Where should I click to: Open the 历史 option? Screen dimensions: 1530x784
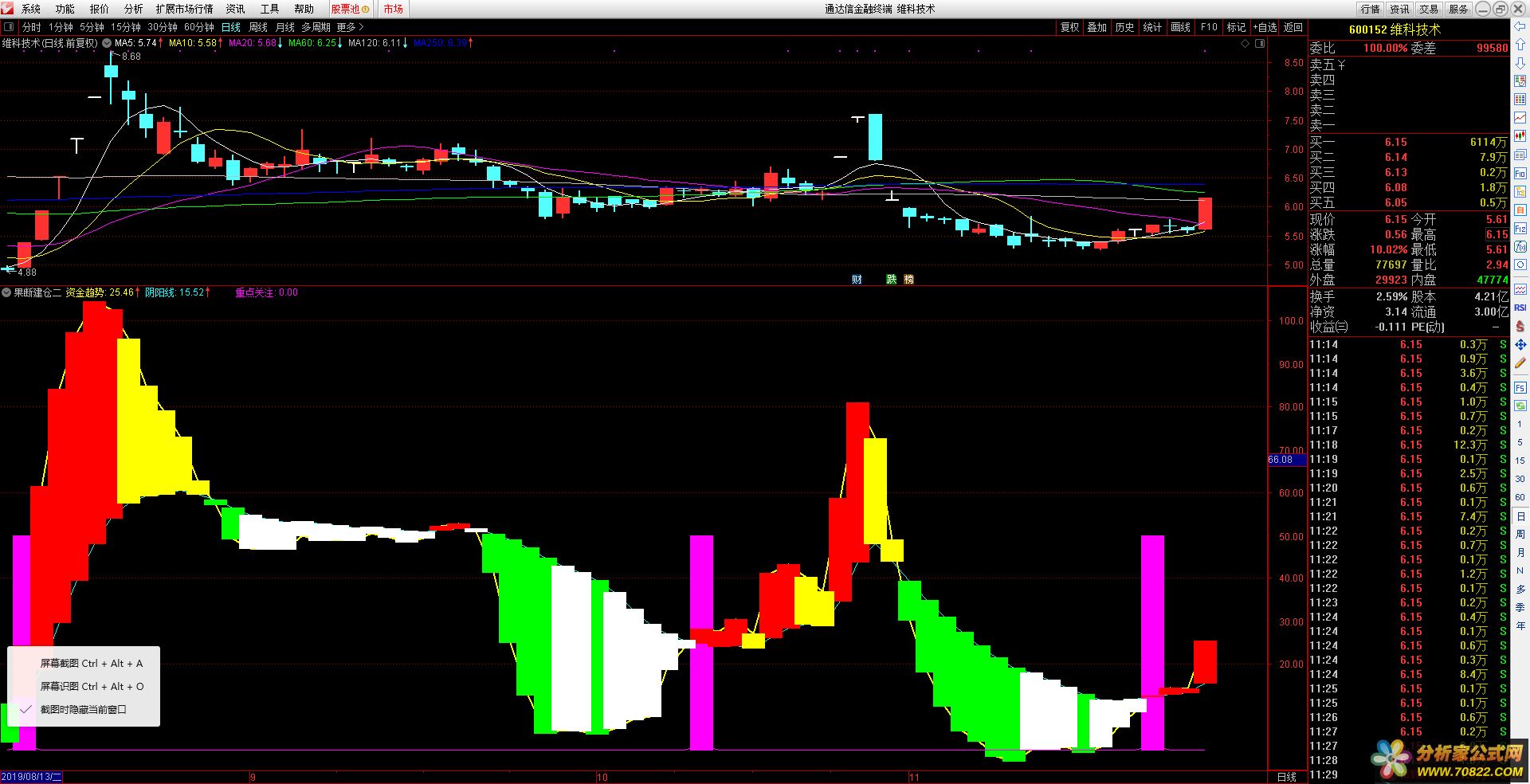pyautogui.click(x=1124, y=27)
